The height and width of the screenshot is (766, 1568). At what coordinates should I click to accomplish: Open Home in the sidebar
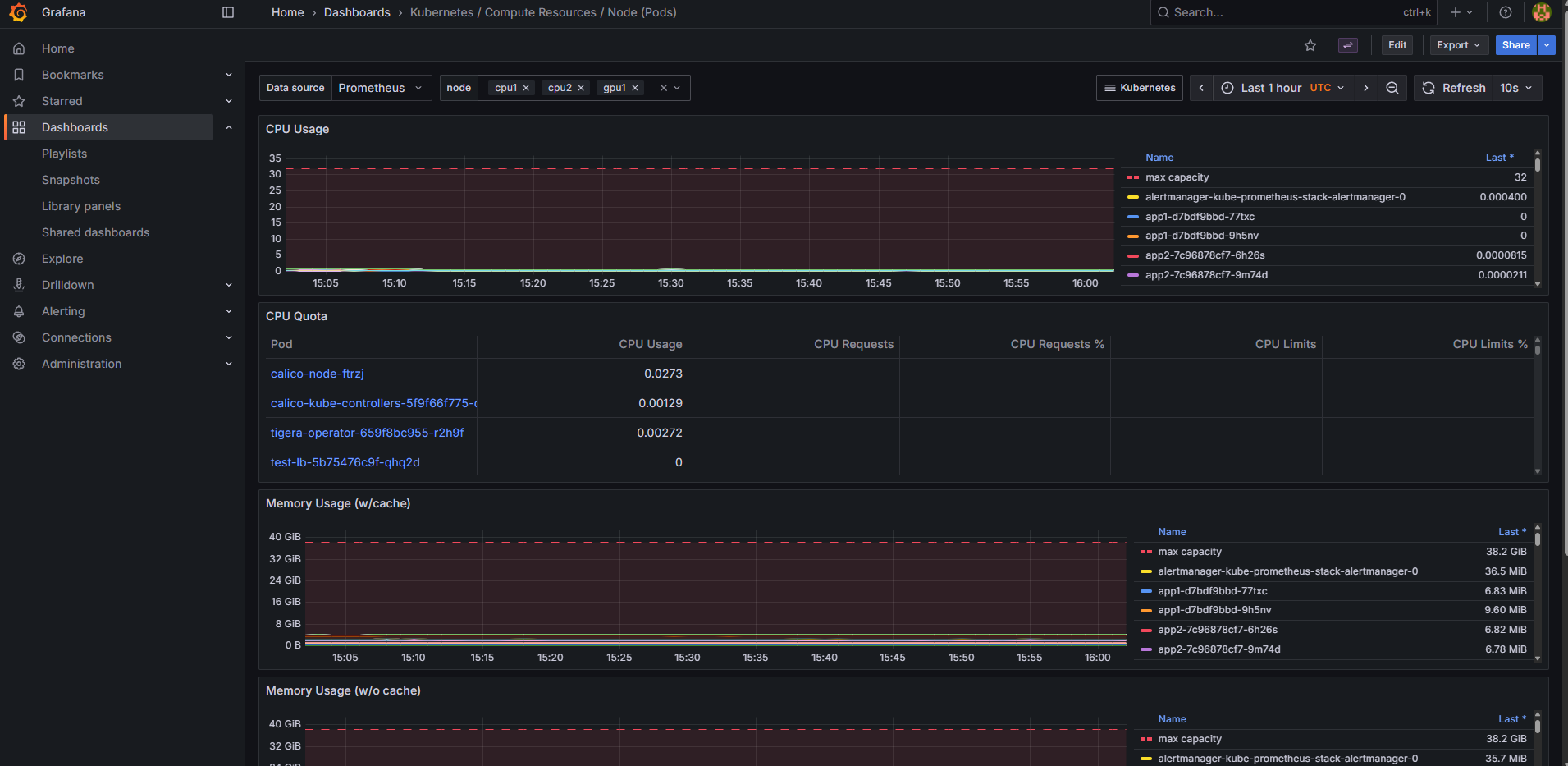(x=57, y=48)
